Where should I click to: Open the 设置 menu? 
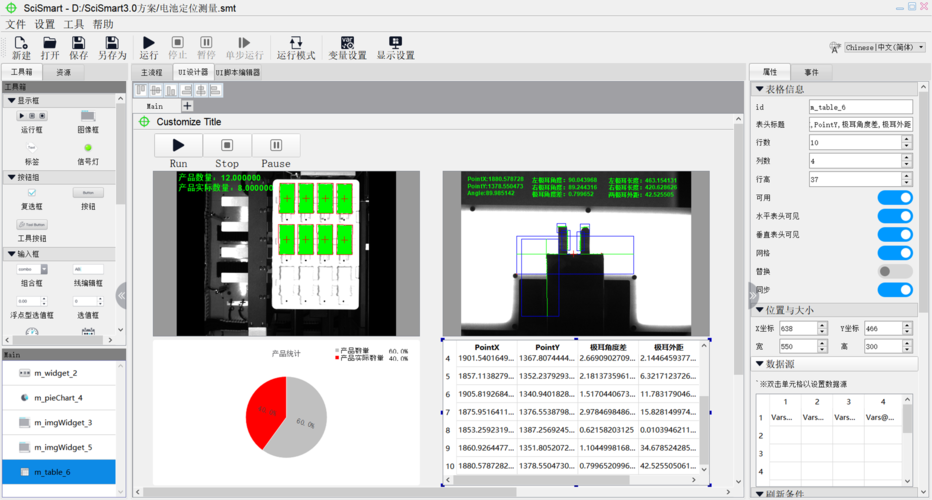[45, 24]
